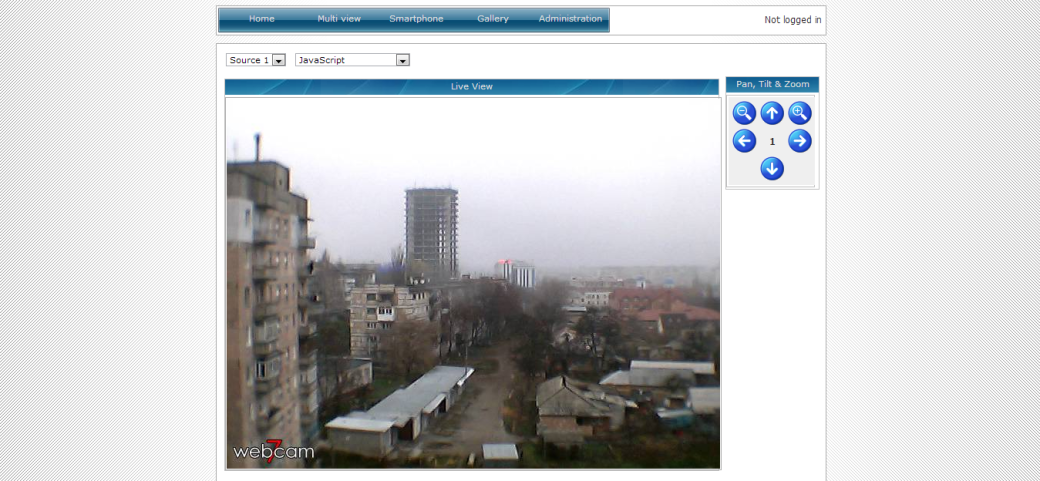Zoom in the camera with the plus magnifier

pos(800,113)
